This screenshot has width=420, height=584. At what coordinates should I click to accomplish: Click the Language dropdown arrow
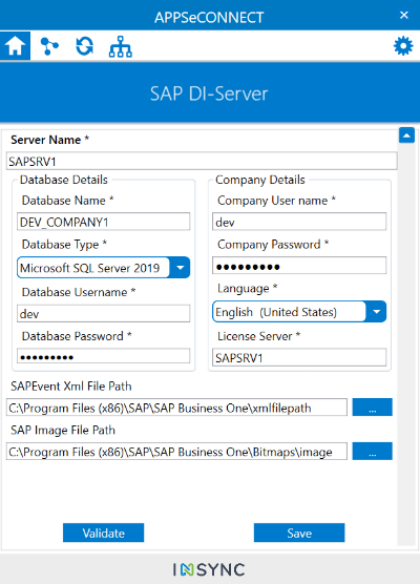[376, 311]
